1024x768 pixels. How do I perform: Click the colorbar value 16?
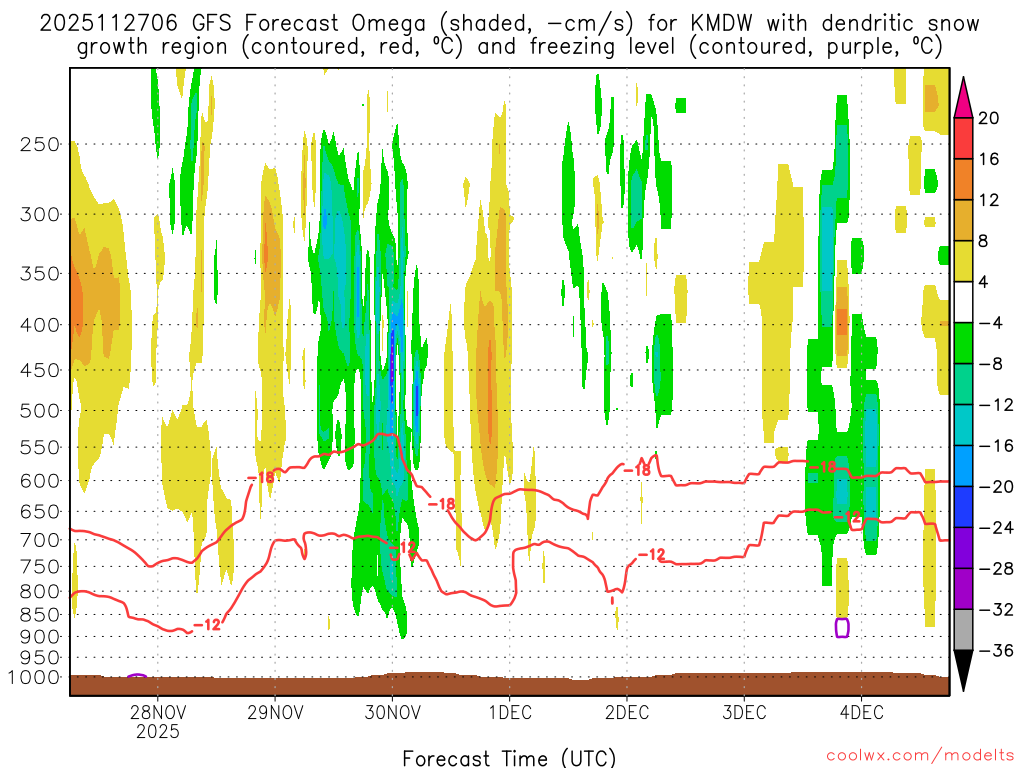tap(989, 159)
